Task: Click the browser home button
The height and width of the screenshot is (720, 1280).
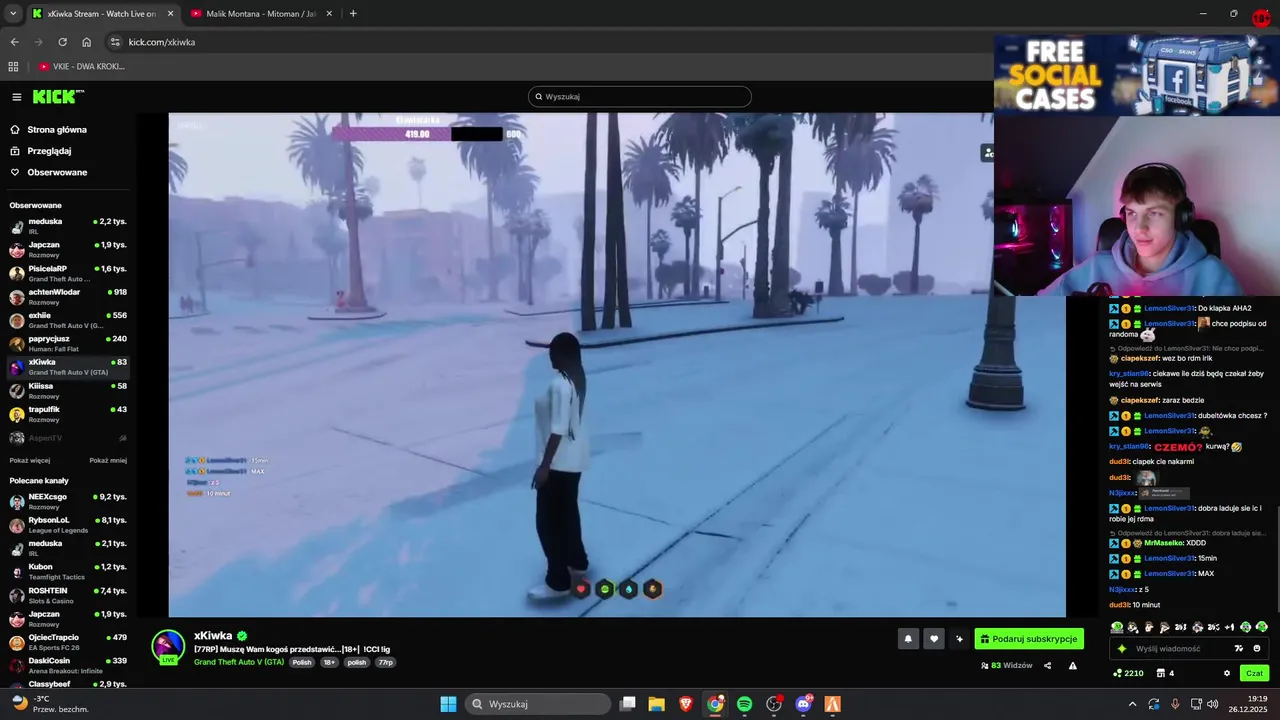Action: [x=86, y=42]
